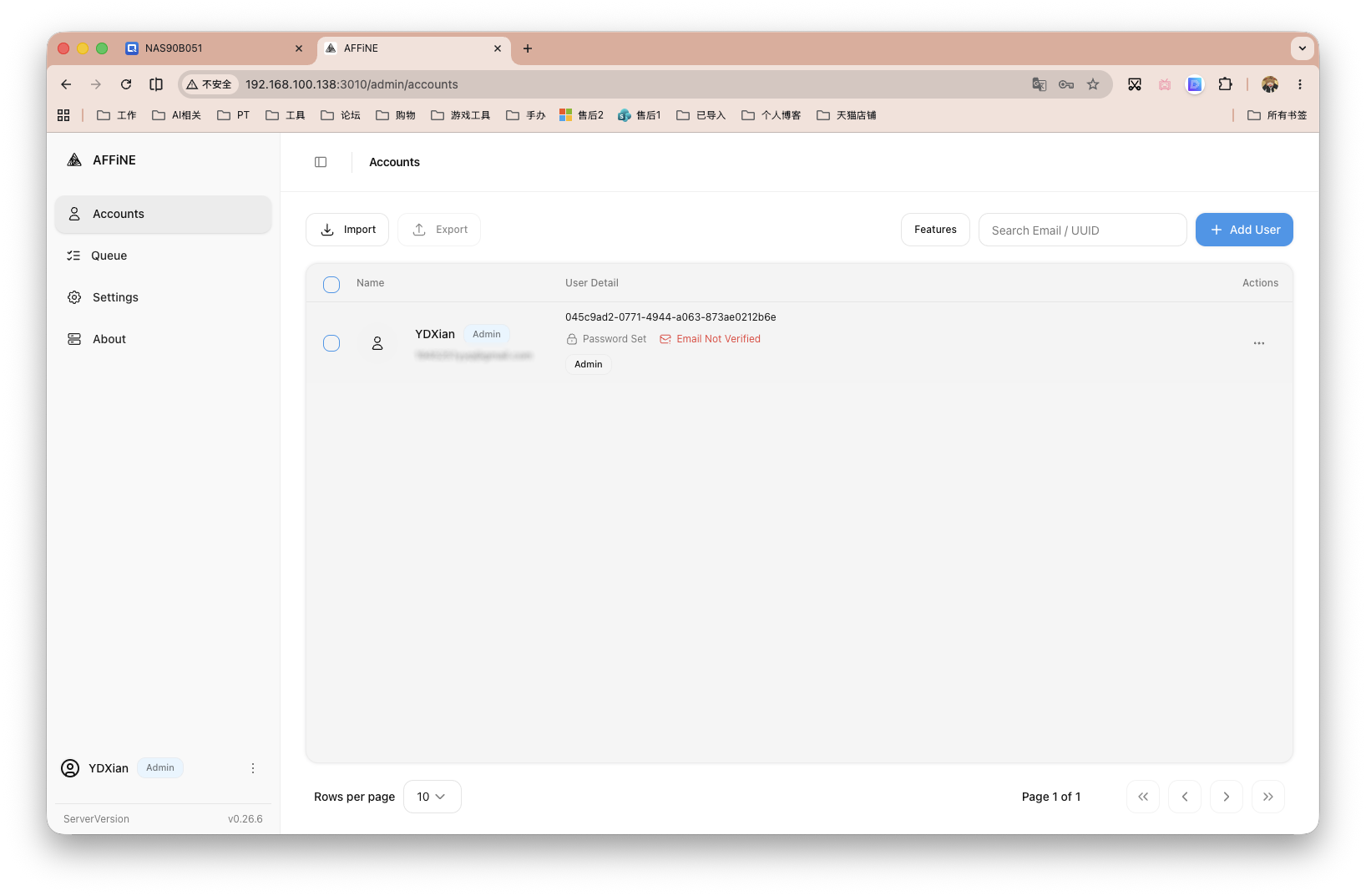
Task: Go to the first page
Action: pyautogui.click(x=1143, y=797)
